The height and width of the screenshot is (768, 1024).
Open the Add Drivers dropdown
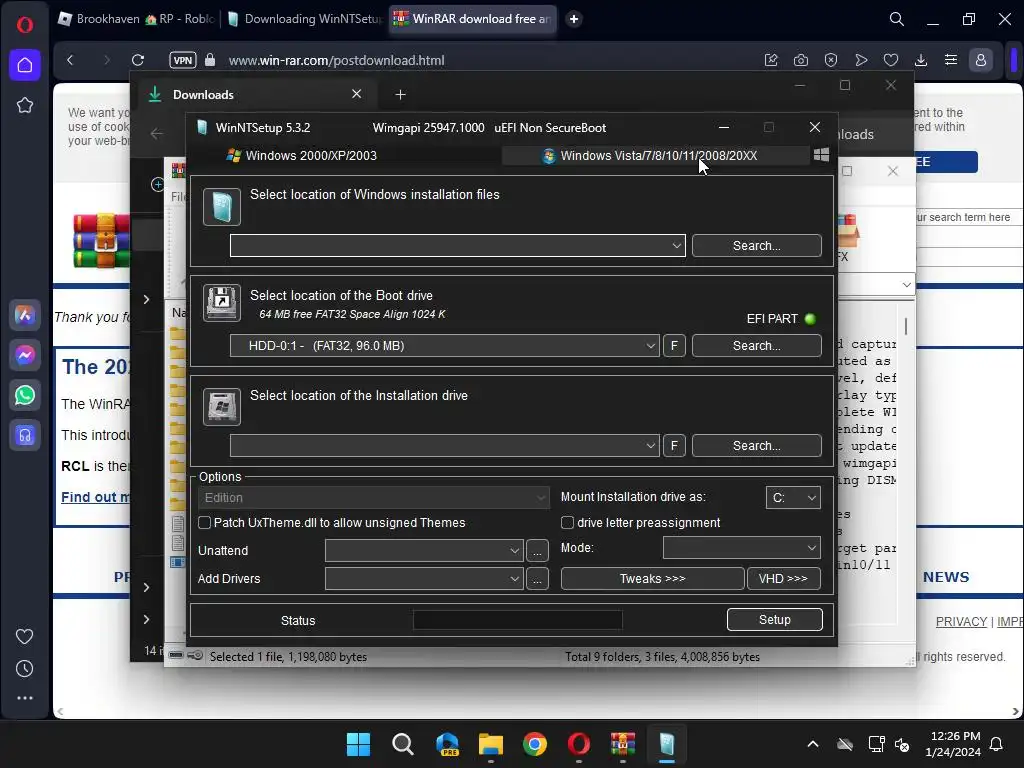coord(424,579)
